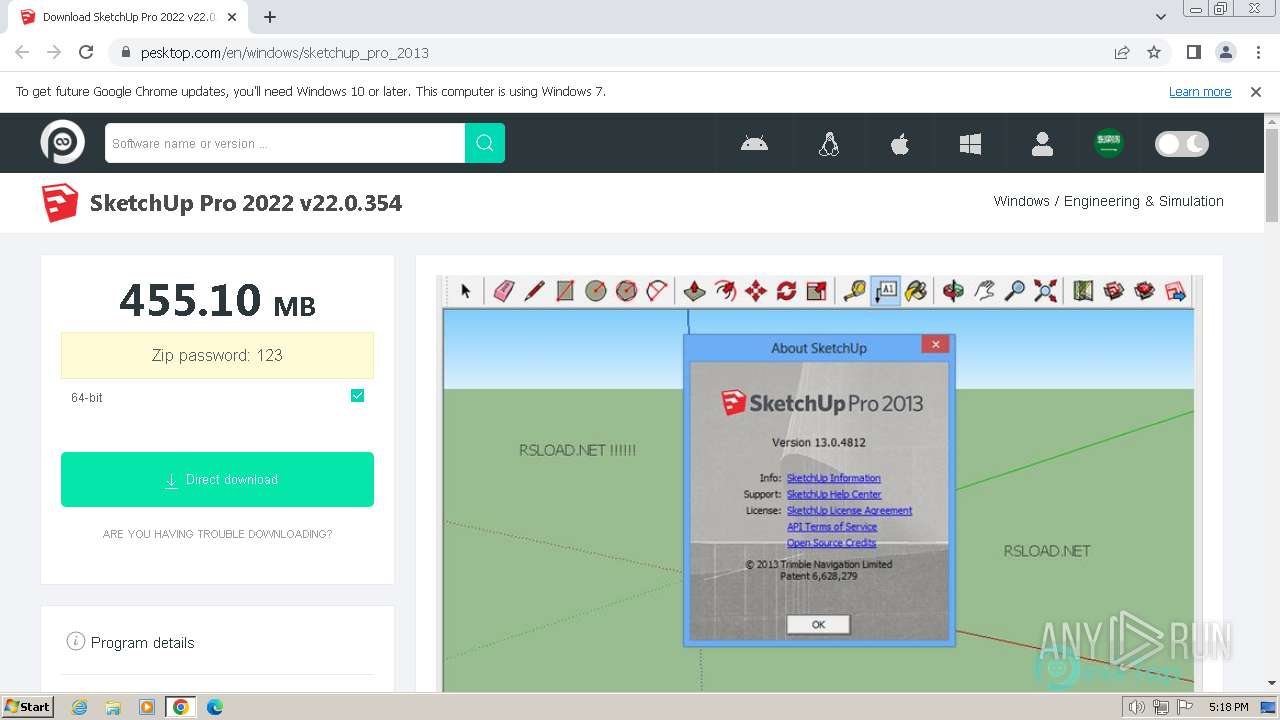Click the Learn more link
Screen dimensions: 1280x720
[x=1200, y=91]
